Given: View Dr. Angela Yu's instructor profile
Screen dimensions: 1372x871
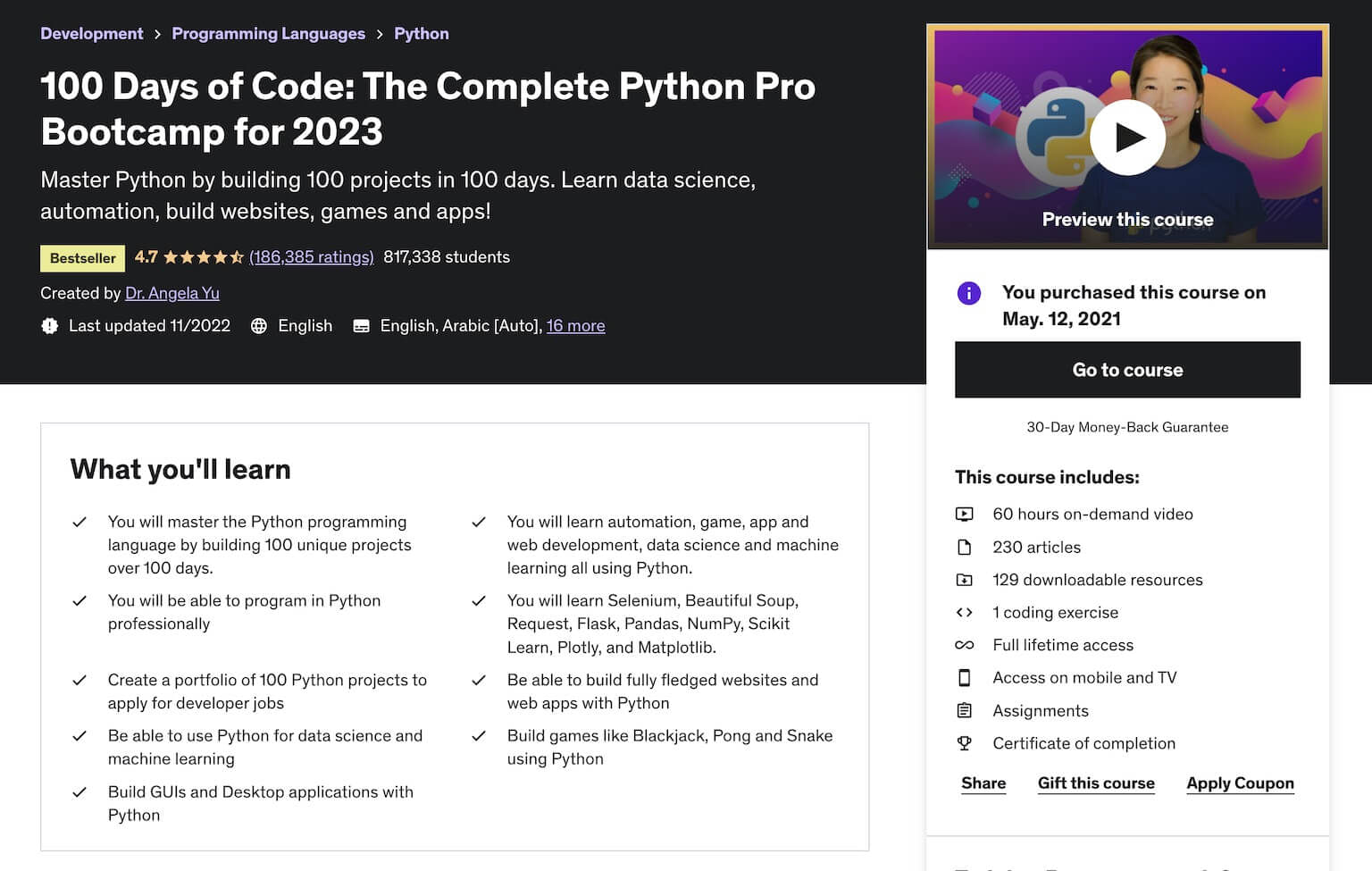Looking at the screenshot, I should (171, 293).
